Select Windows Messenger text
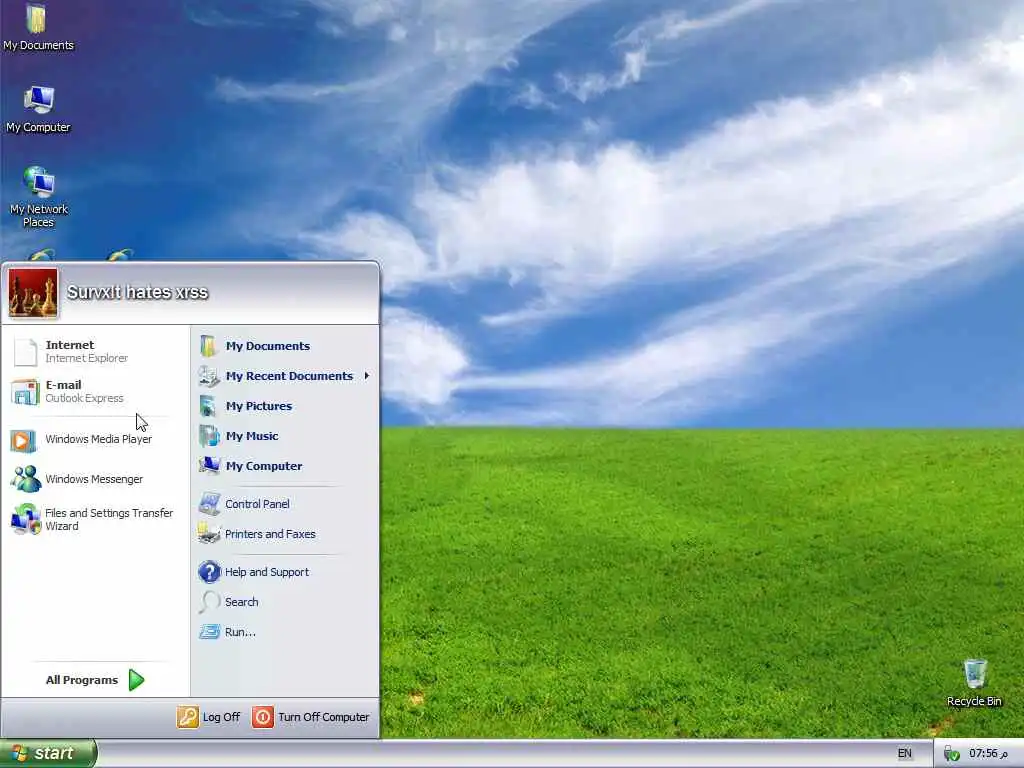This screenshot has height=768, width=1024. [94, 479]
